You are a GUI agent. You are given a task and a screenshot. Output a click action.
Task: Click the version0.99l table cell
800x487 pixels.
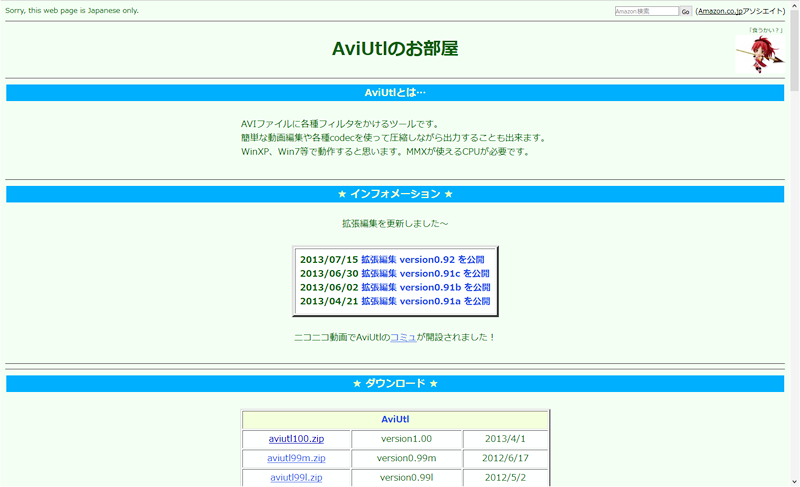[407, 477]
